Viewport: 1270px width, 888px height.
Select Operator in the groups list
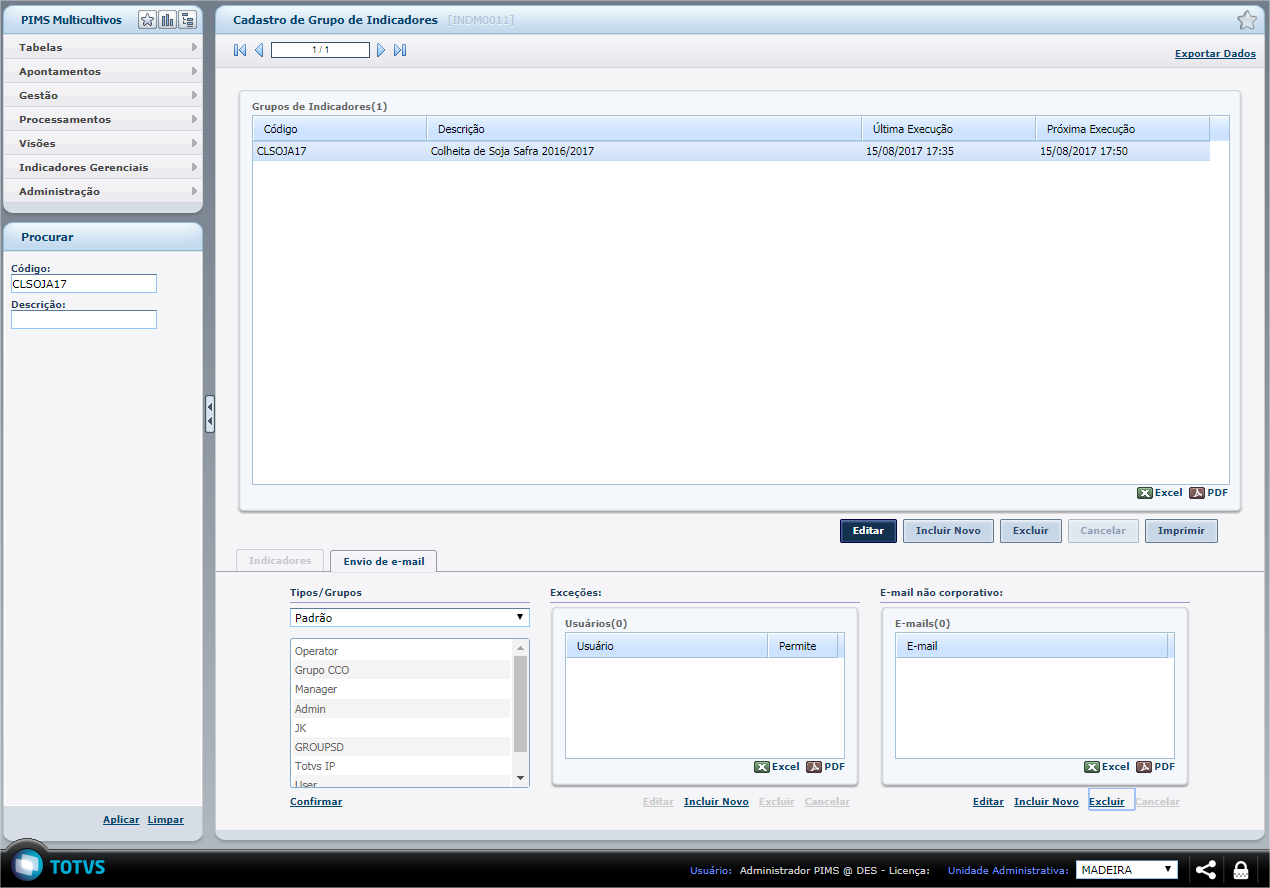401,651
